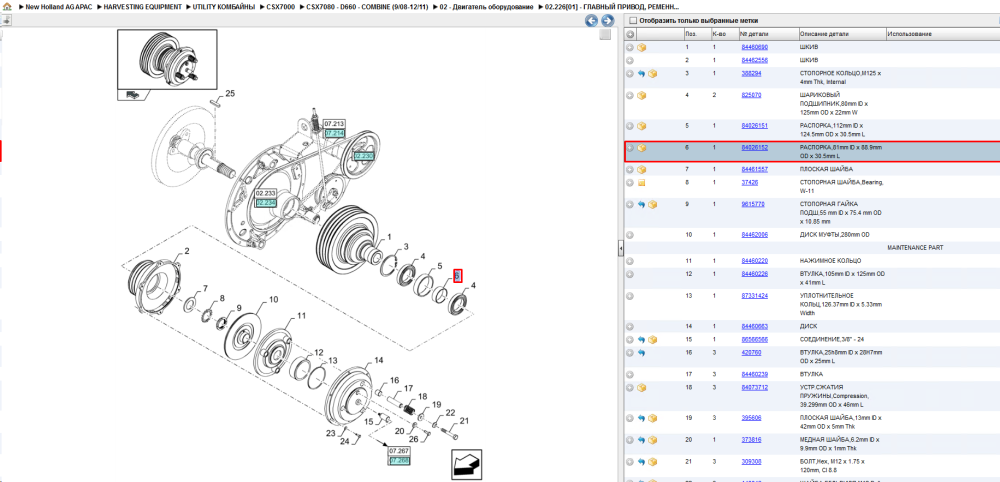1000x482 pixels.
Task: Collapse the side panel with splitter arrow
Action: click(x=621, y=249)
